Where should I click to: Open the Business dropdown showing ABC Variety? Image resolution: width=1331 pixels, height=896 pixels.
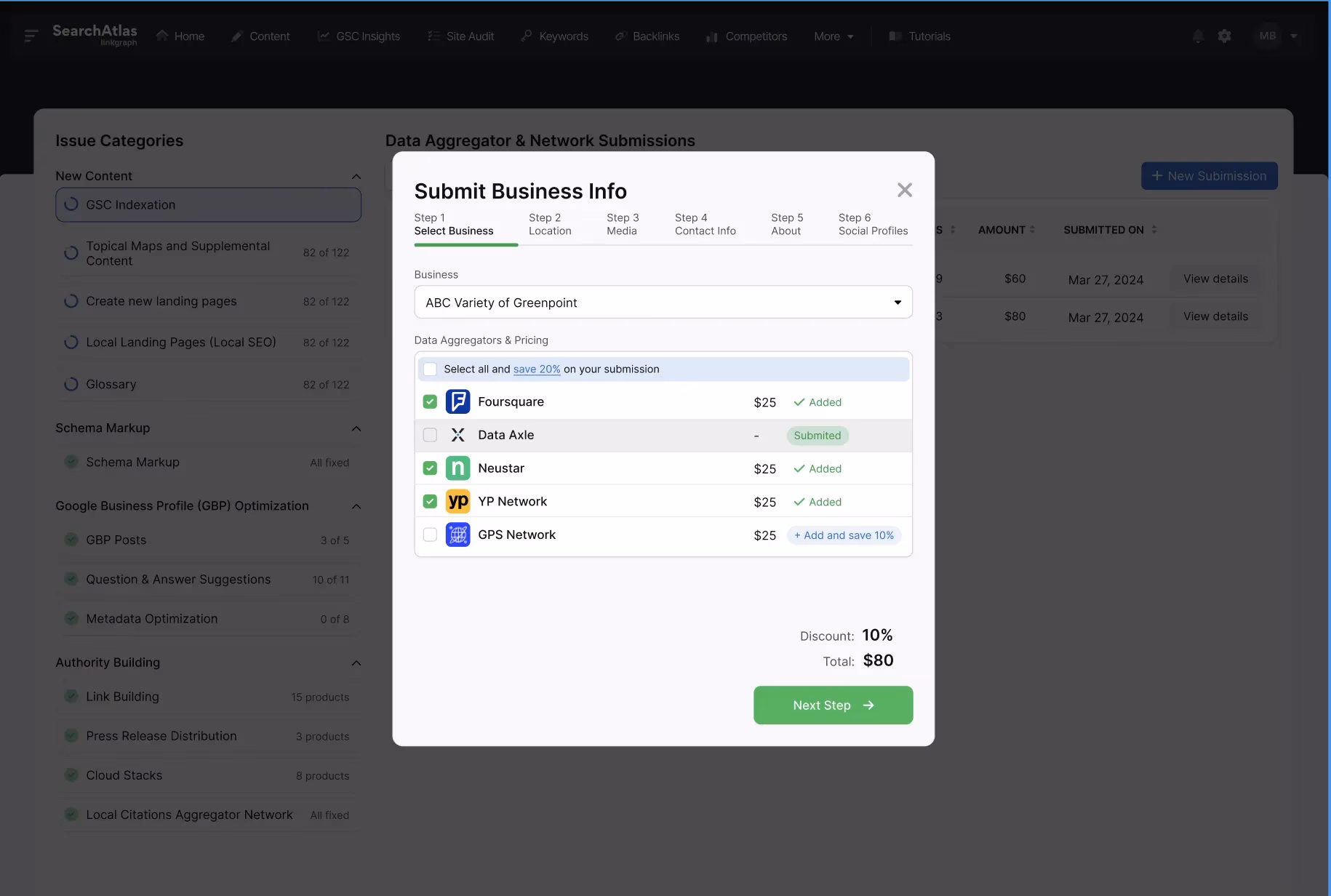click(x=663, y=303)
